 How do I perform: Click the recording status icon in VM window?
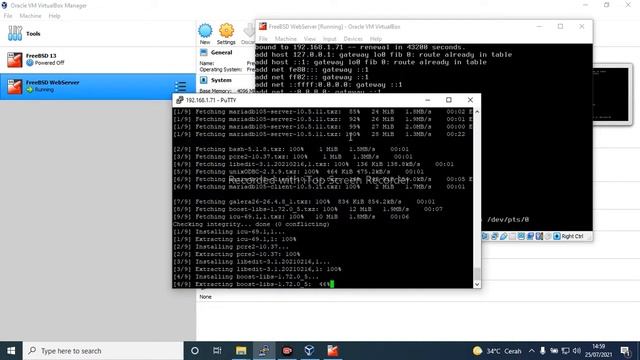point(530,236)
